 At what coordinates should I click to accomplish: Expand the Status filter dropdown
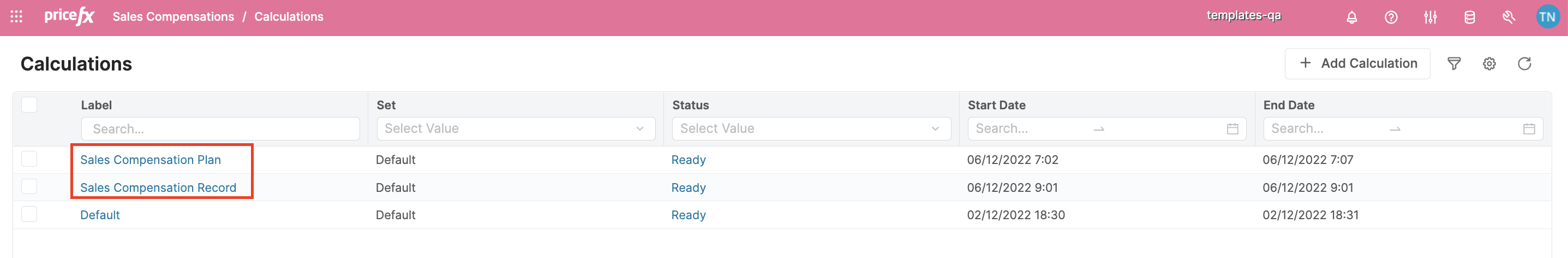(811, 128)
